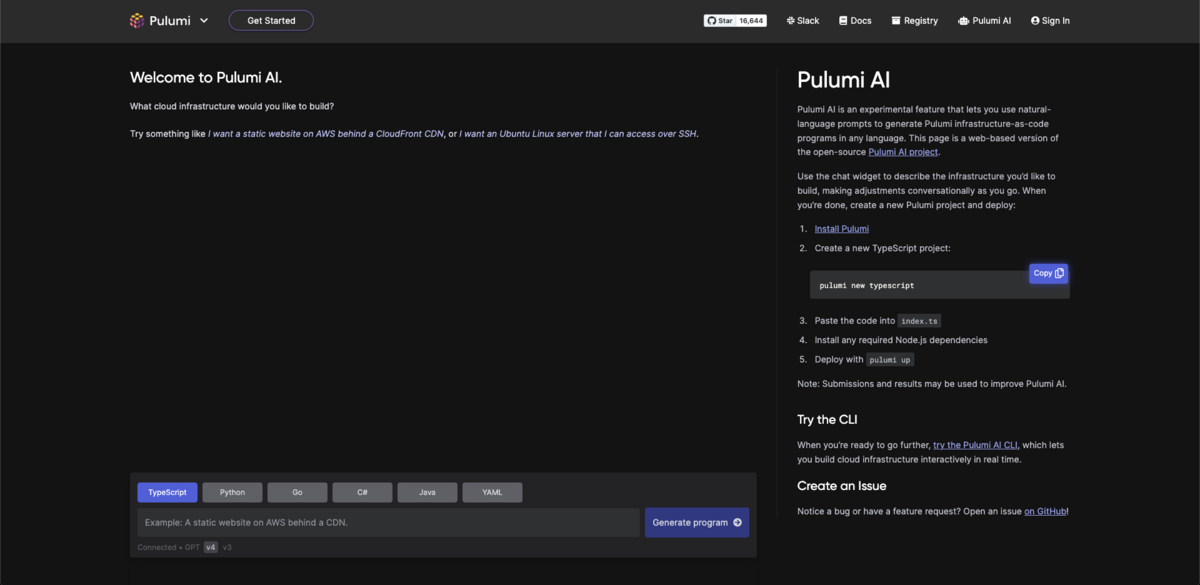Open the on GitHub issue link
The height and width of the screenshot is (585, 1200).
coord(1045,511)
